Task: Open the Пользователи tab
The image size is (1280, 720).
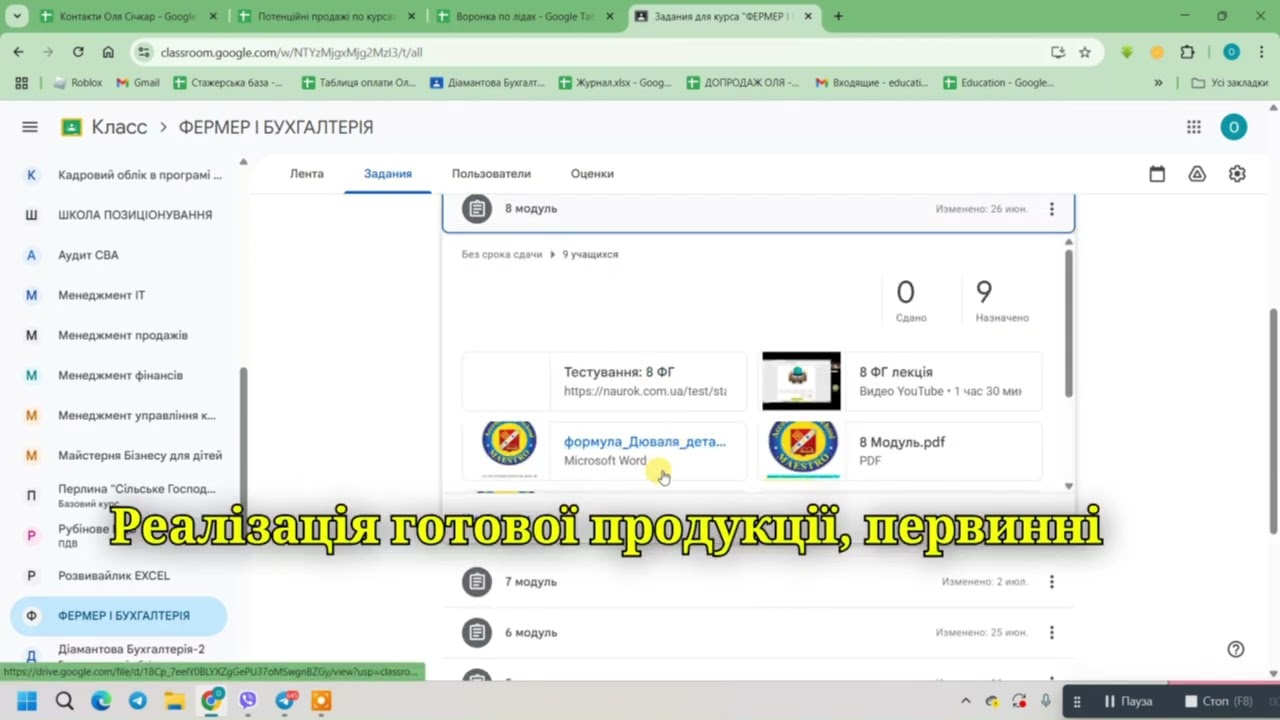Action: (x=491, y=174)
